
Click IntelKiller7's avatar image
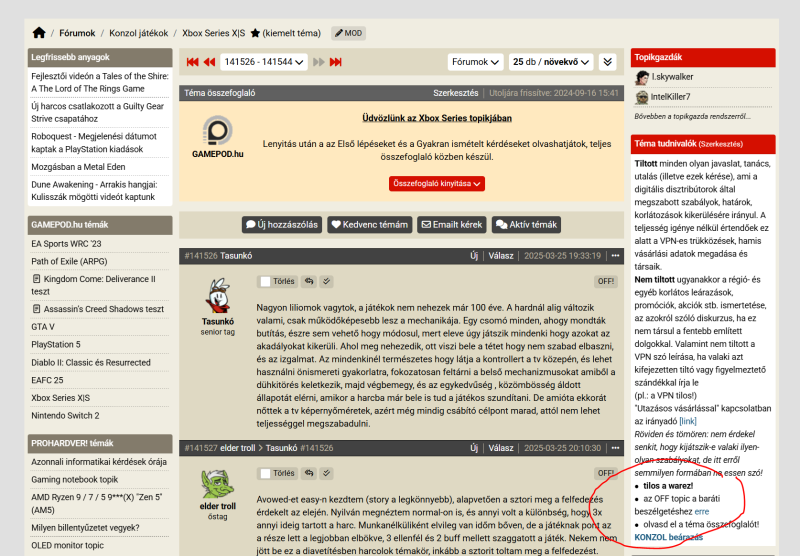pyautogui.click(x=642, y=97)
